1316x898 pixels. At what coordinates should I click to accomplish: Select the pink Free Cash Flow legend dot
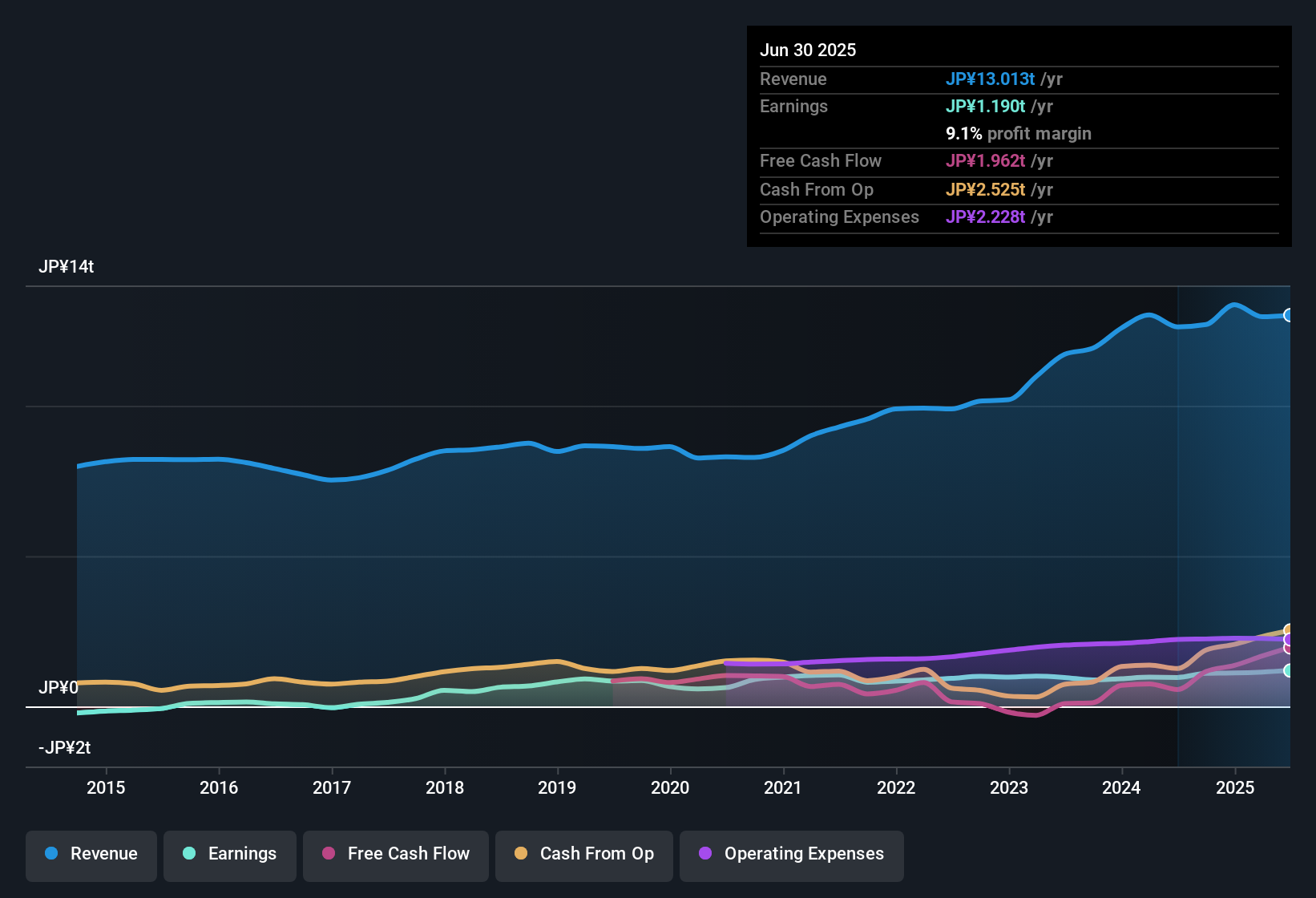tap(328, 854)
